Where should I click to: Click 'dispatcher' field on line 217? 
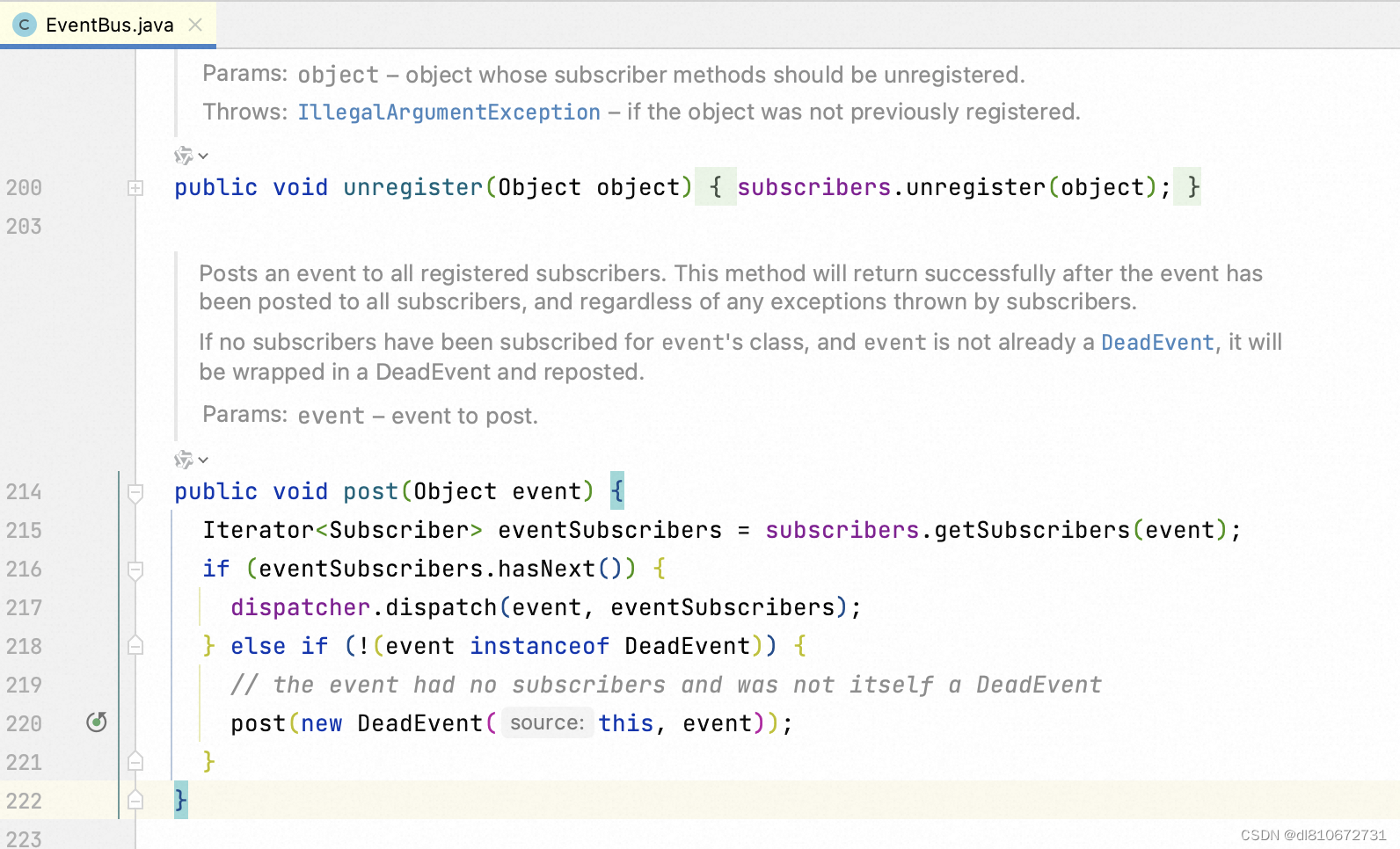300,607
